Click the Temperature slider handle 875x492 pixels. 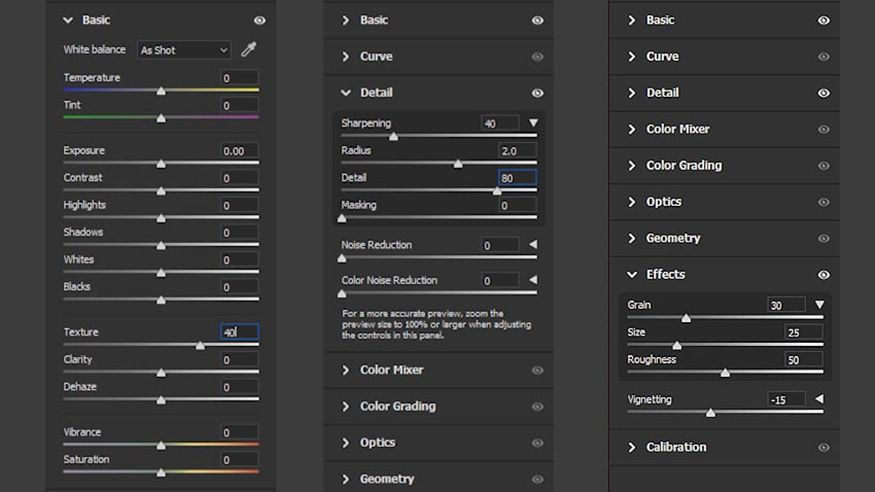point(161,90)
